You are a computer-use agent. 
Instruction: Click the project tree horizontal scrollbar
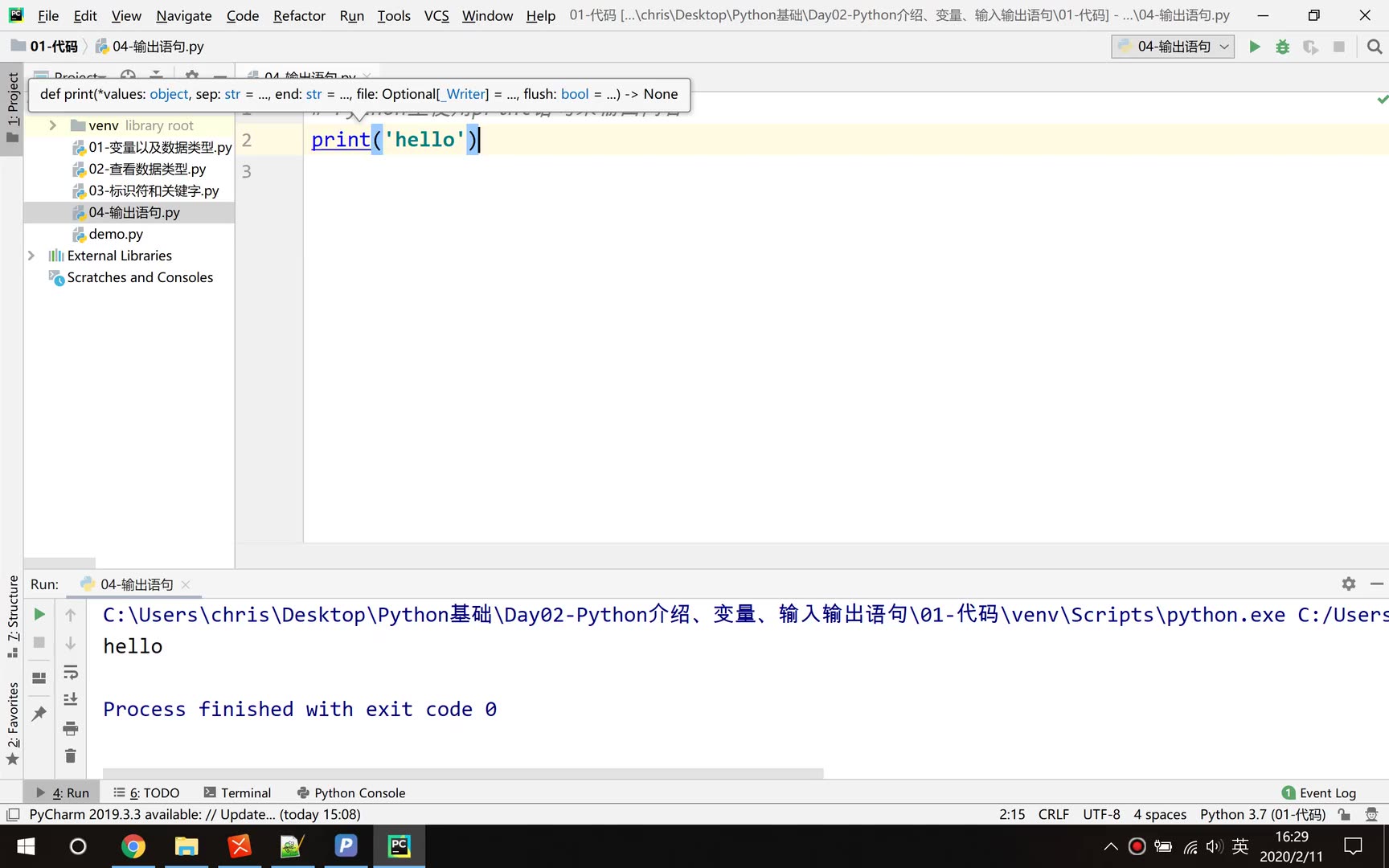click(x=59, y=563)
